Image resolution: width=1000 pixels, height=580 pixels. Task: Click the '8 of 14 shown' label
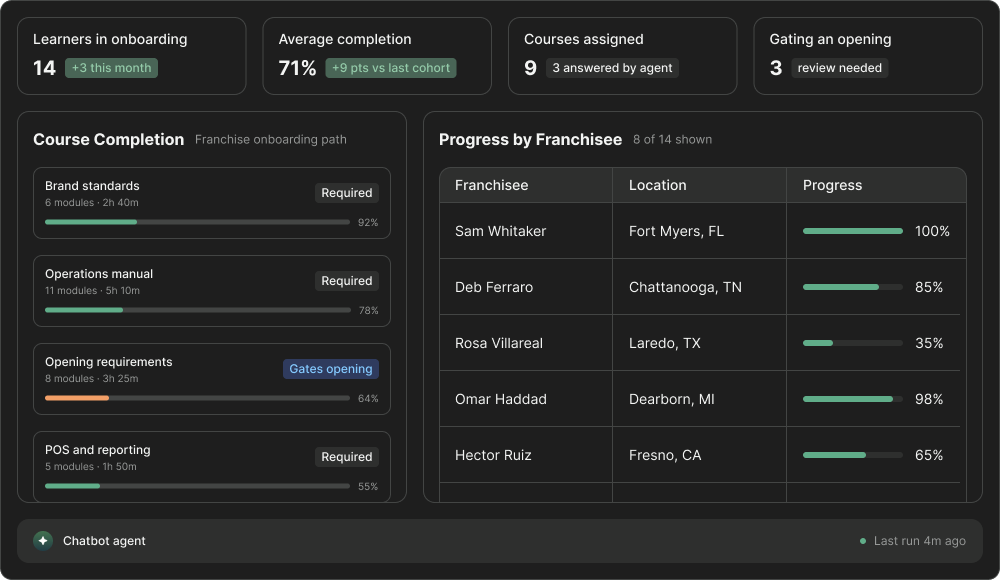click(x=672, y=139)
